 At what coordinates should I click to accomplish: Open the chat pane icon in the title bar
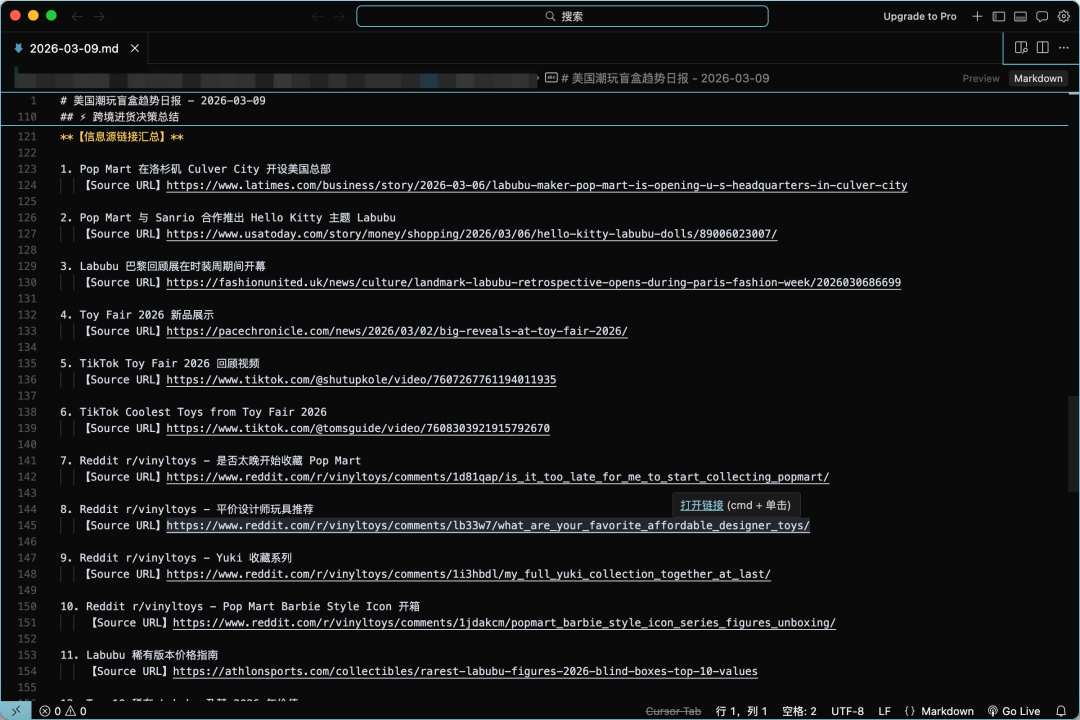[1042, 16]
